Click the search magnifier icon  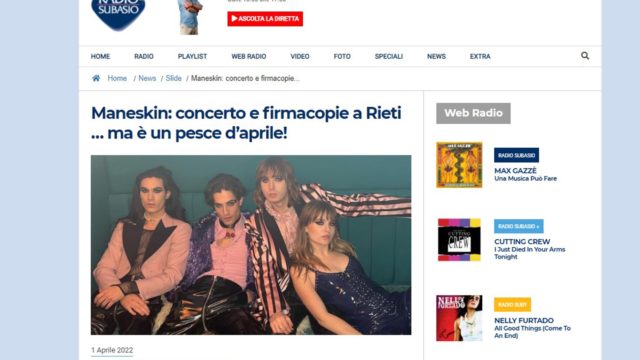point(585,56)
